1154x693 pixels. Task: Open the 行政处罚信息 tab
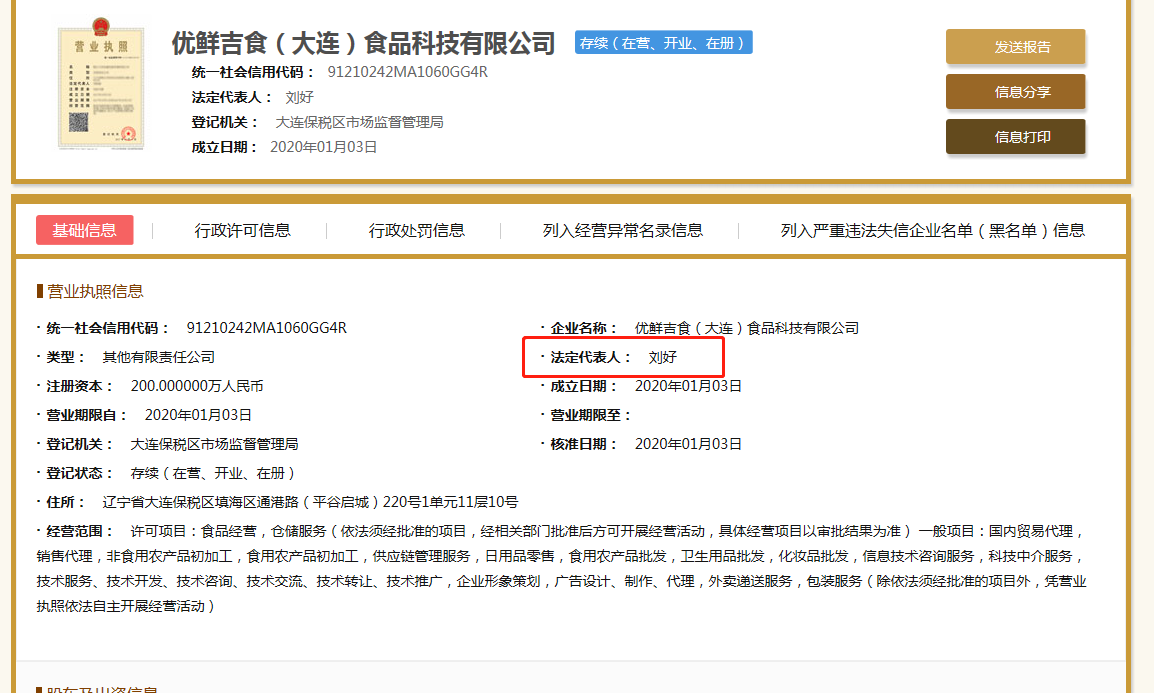(417, 231)
